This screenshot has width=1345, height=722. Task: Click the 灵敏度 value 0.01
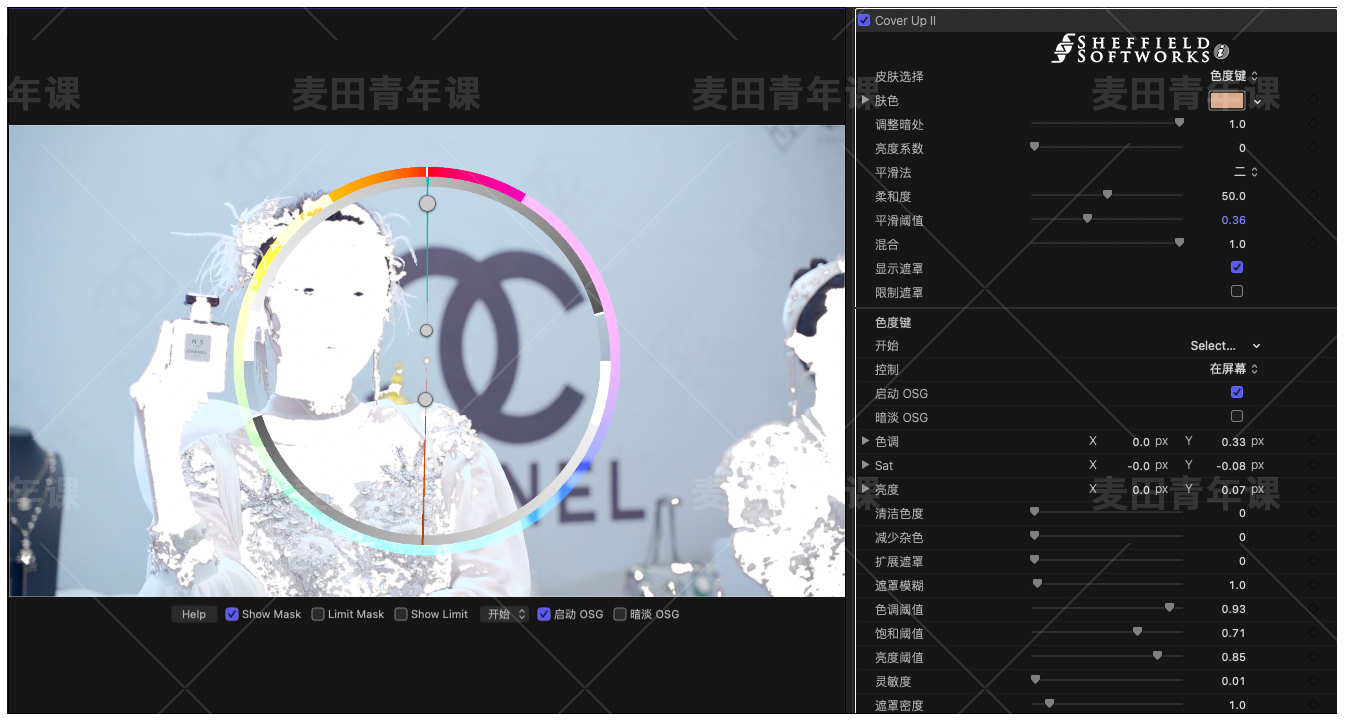pyautogui.click(x=1233, y=681)
